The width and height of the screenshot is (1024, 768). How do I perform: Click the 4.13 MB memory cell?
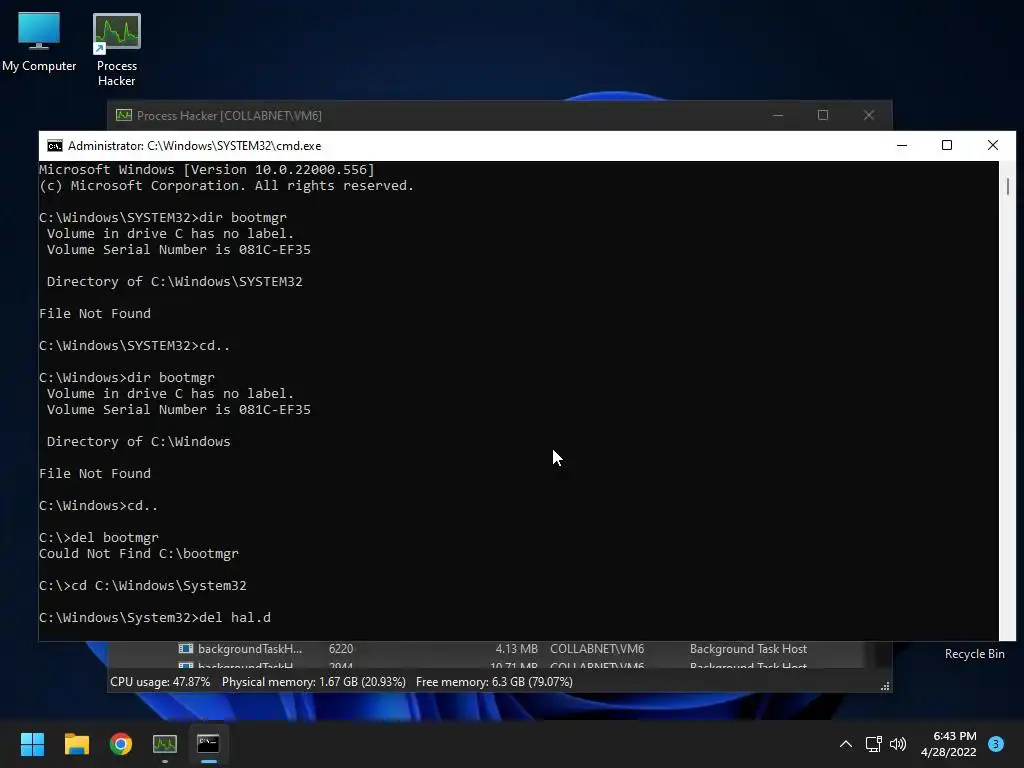coord(517,648)
